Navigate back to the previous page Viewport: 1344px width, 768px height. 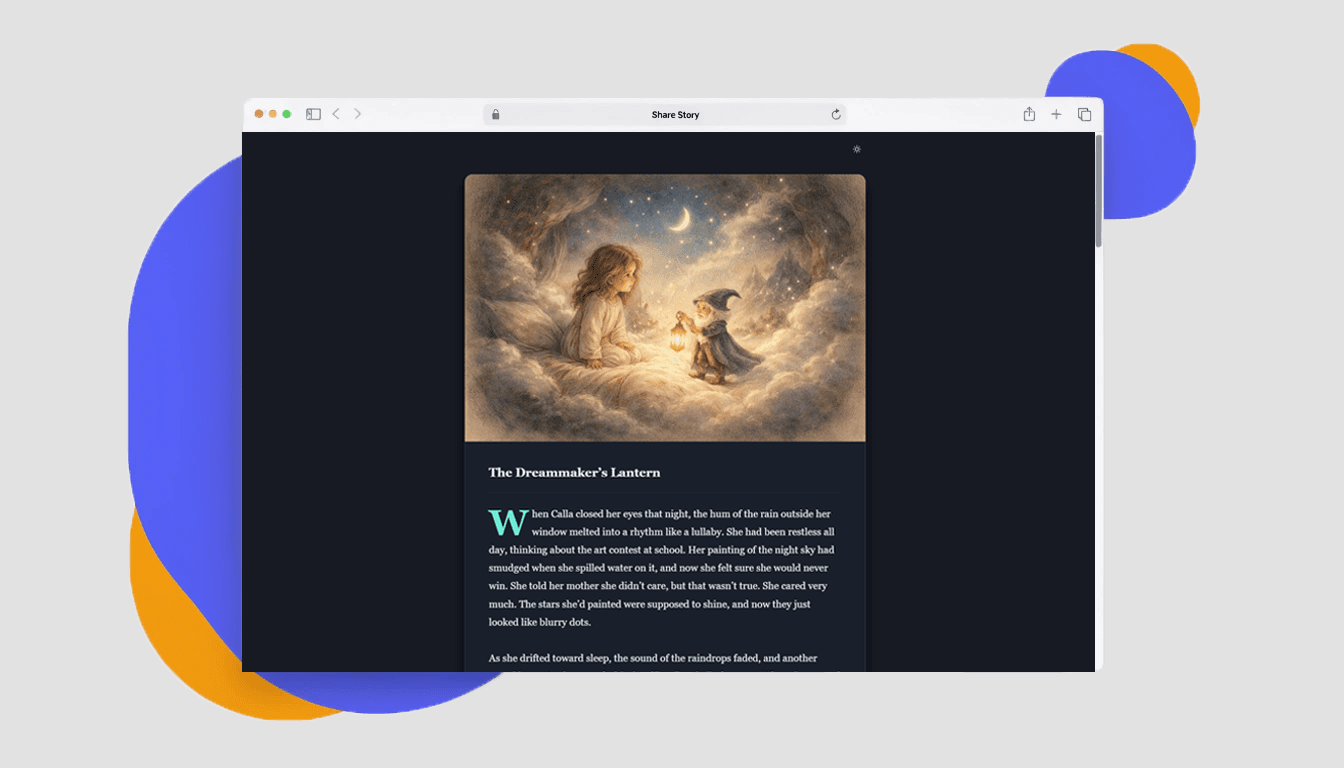[335, 114]
